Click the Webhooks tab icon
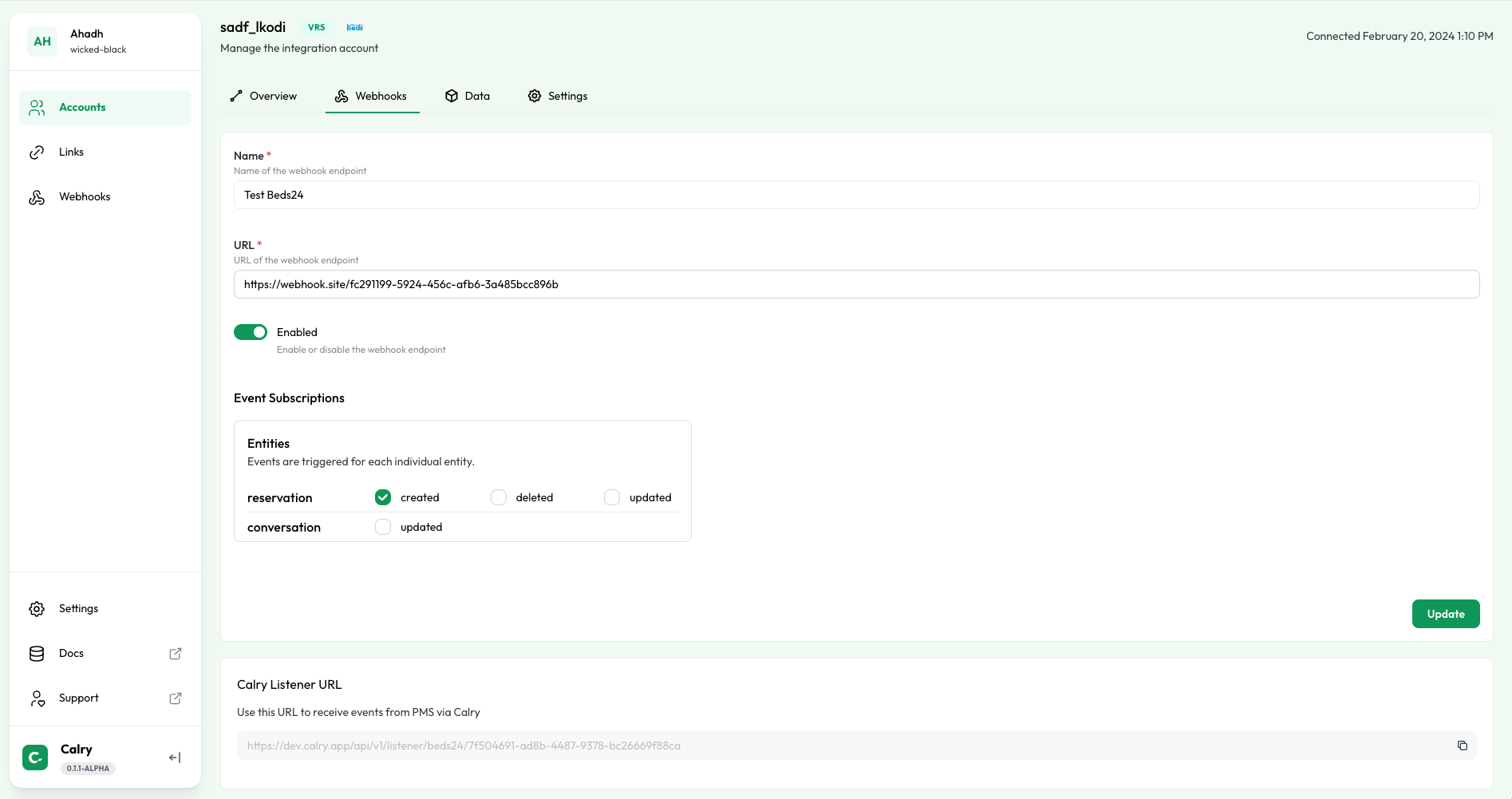Viewport: 1512px width, 799px height. [341, 96]
